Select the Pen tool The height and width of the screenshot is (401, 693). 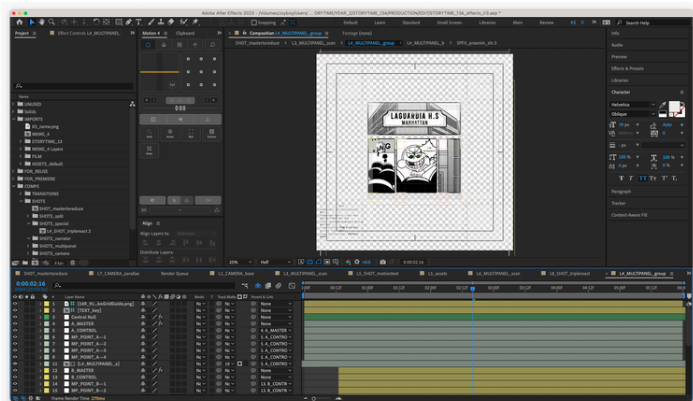pos(129,22)
